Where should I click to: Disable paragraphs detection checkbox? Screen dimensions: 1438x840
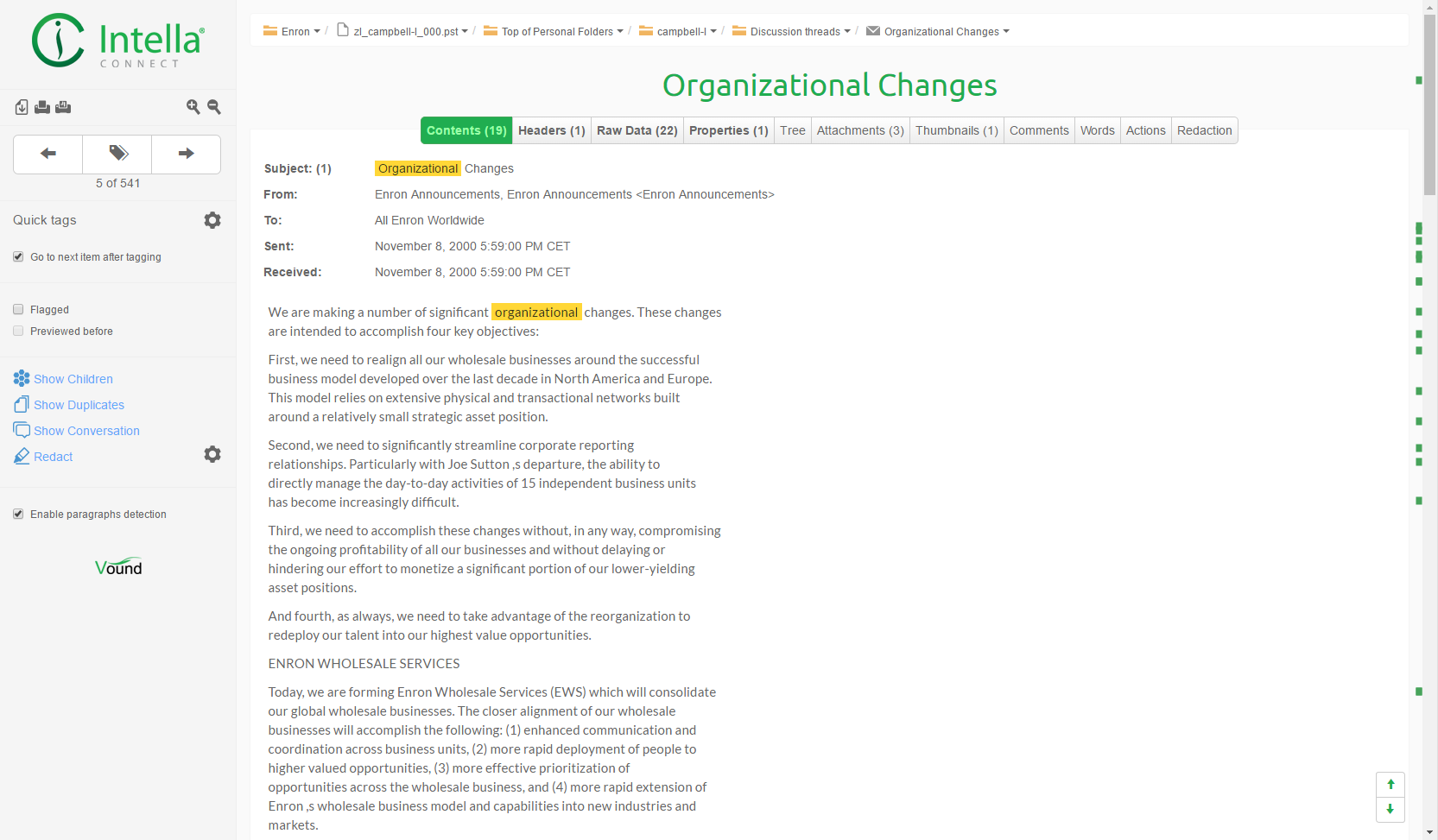(18, 515)
